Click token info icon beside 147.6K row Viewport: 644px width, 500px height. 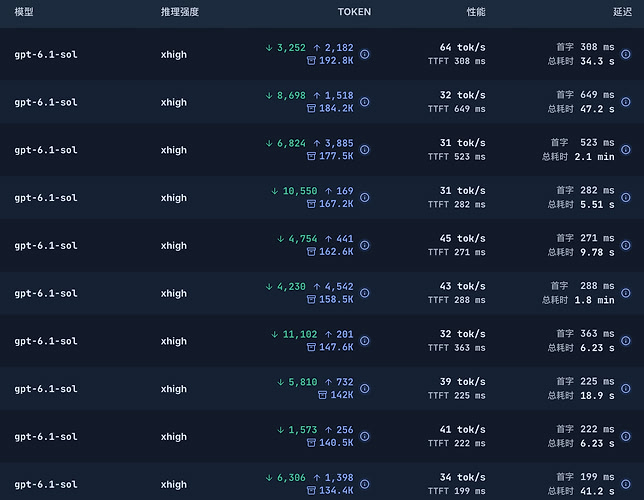pos(364,341)
